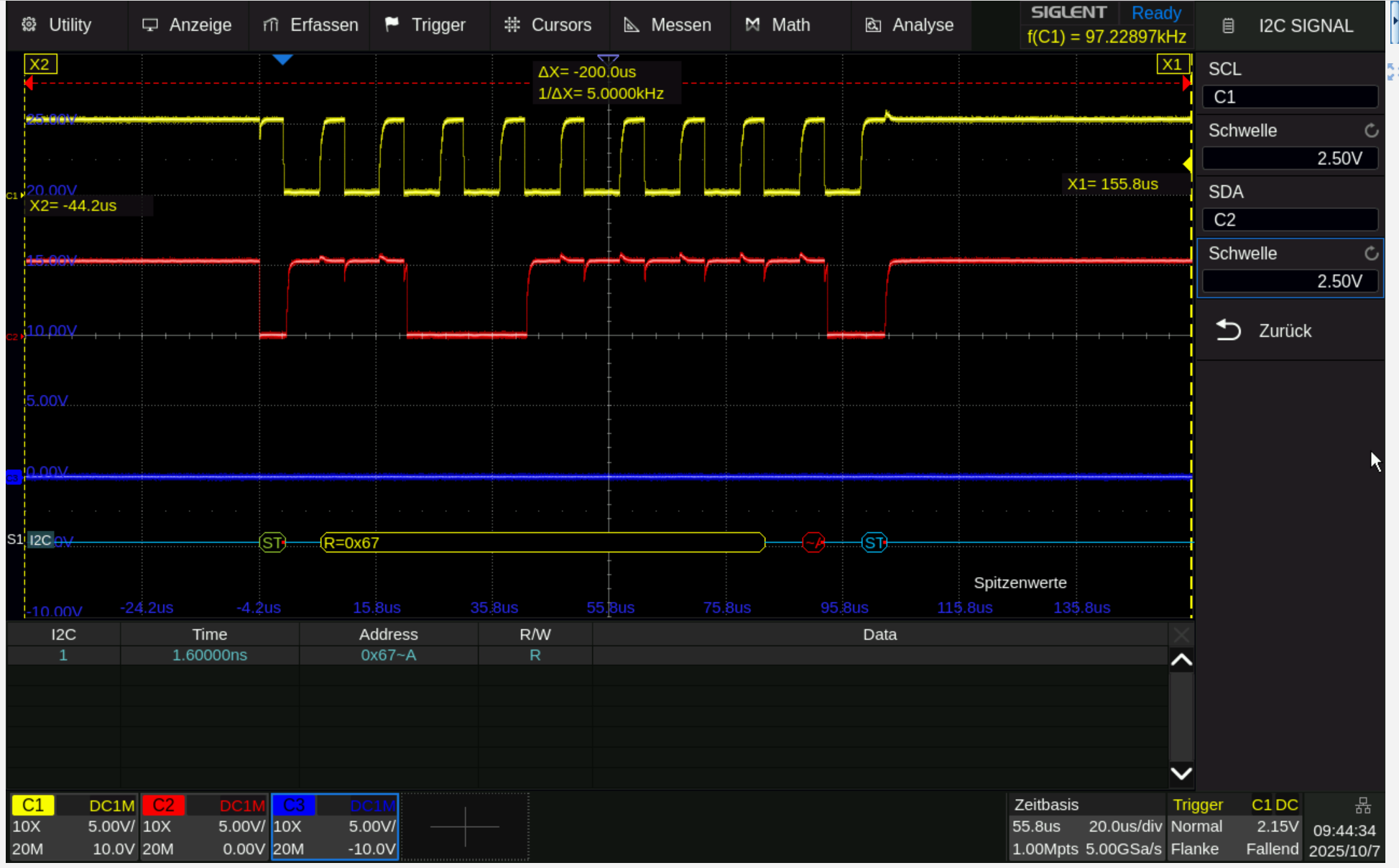
Task: Click the Zurück back arrow
Action: click(1228, 331)
